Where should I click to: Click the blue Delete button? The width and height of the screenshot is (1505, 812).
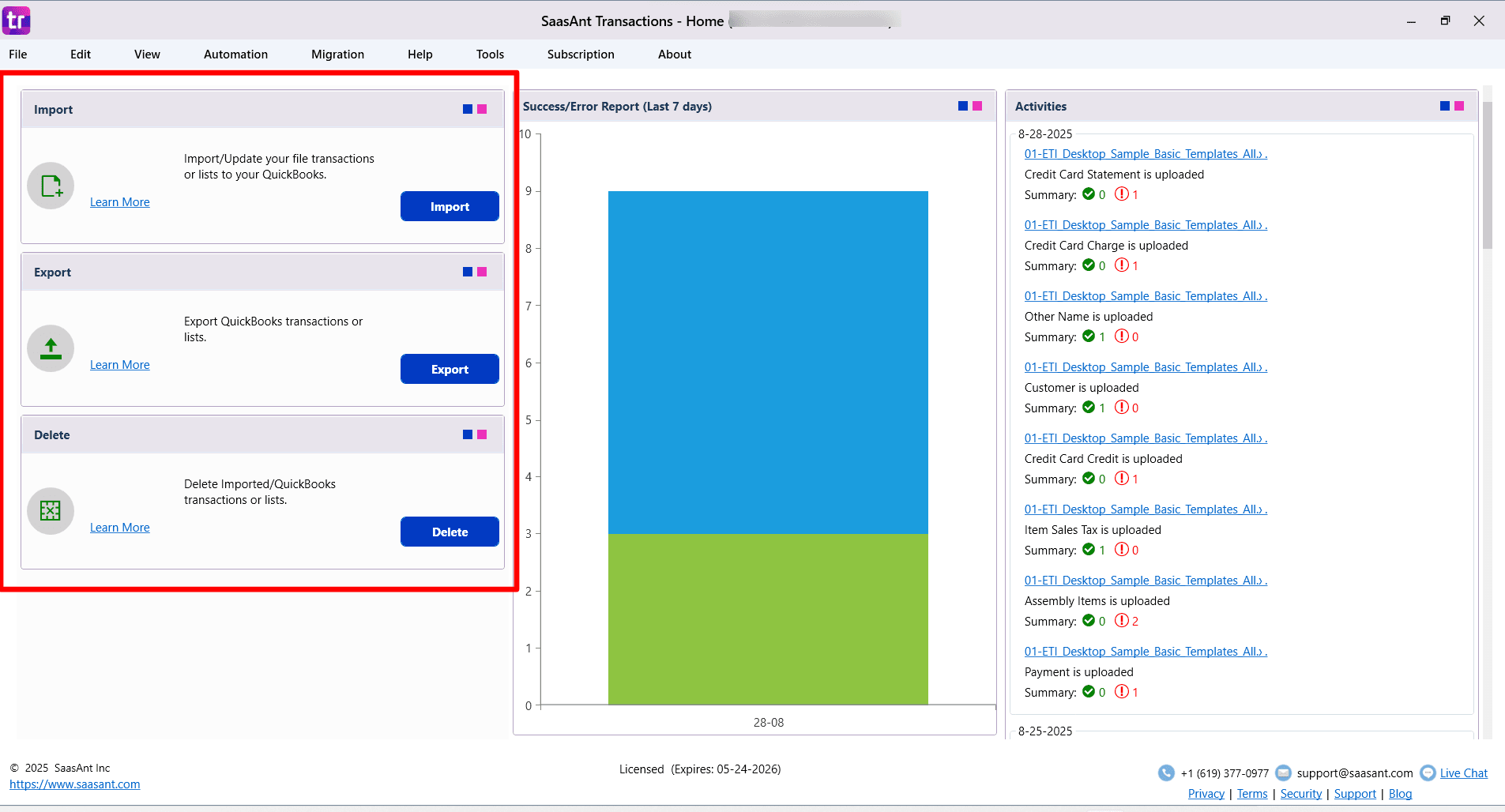click(x=450, y=532)
